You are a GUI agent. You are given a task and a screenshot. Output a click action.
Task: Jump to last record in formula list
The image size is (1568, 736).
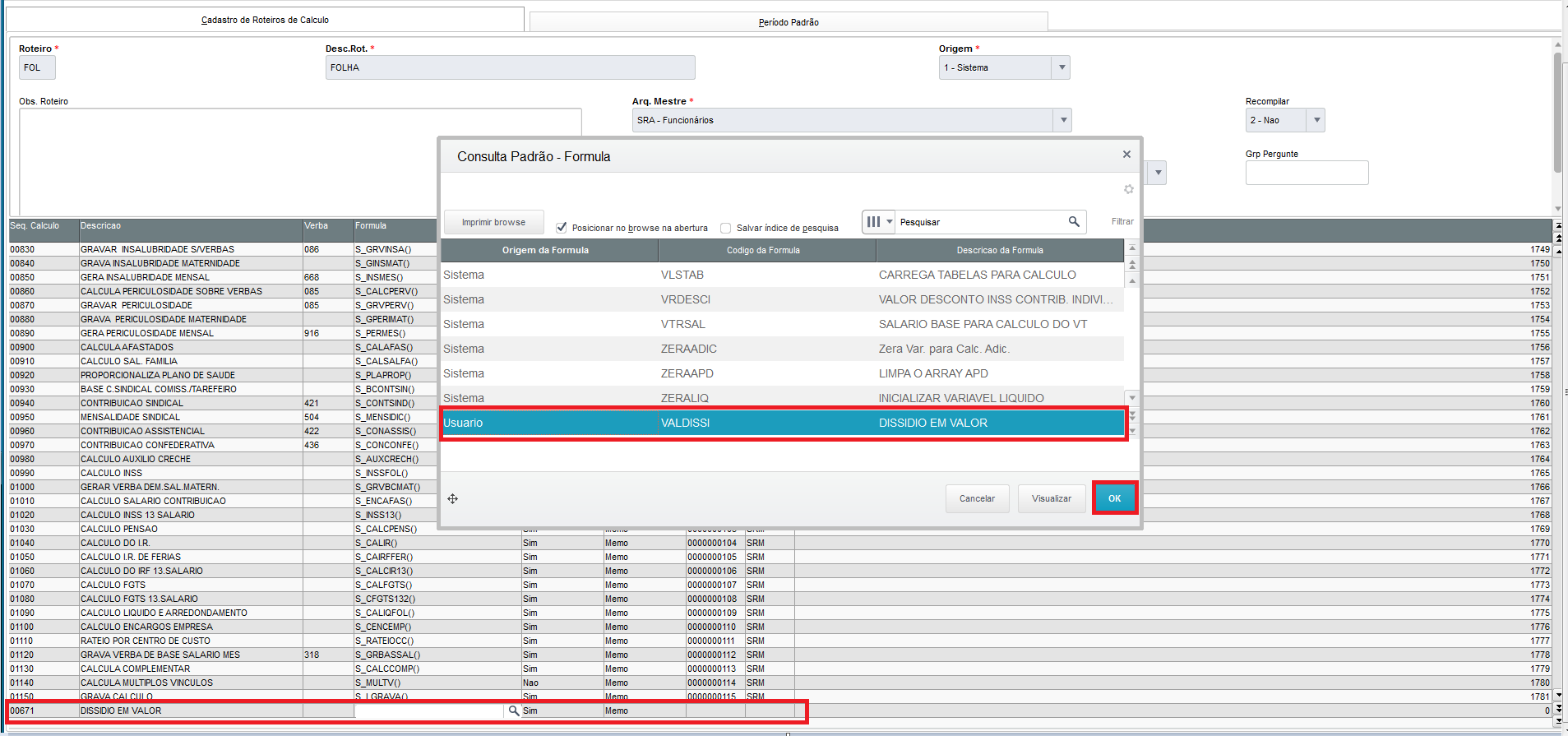pos(1132,431)
